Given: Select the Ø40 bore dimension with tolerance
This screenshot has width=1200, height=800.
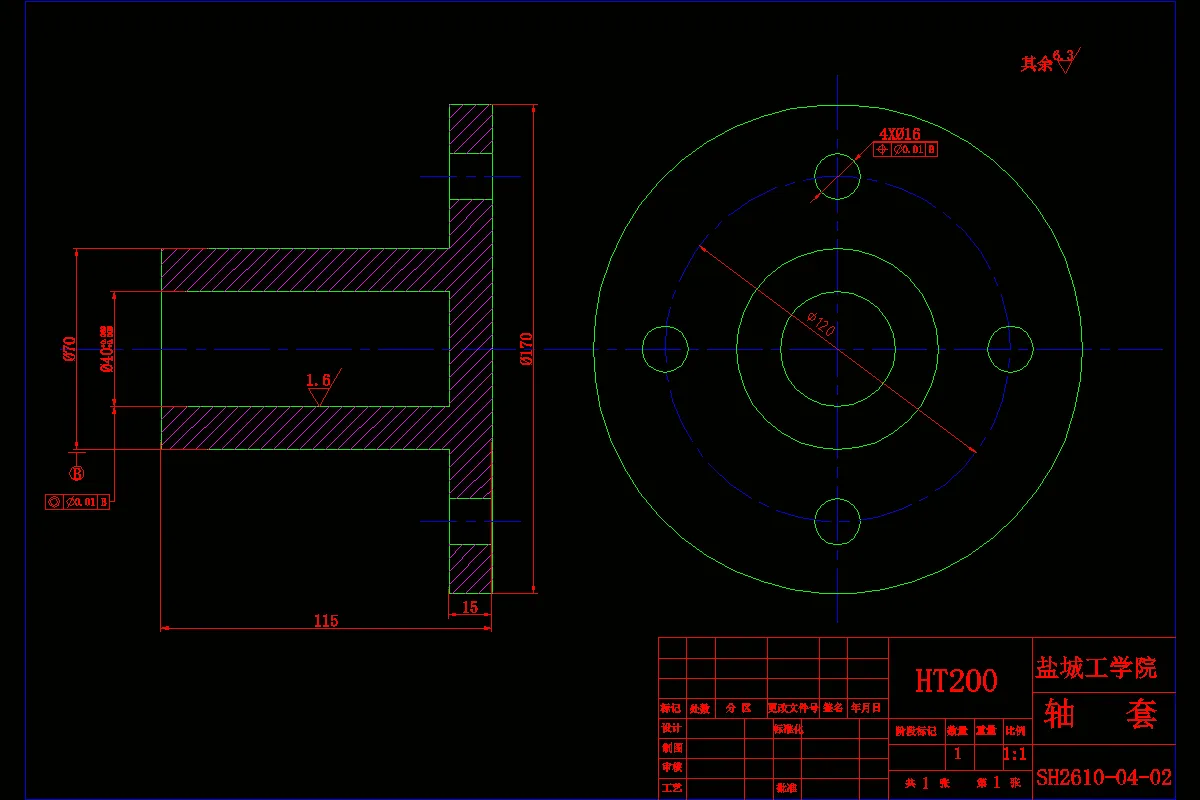Looking at the screenshot, I should [106, 348].
